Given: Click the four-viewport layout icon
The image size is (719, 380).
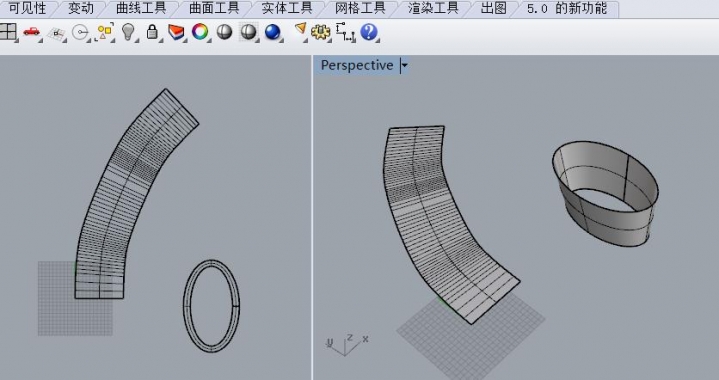Looking at the screenshot, I should 7,32.
